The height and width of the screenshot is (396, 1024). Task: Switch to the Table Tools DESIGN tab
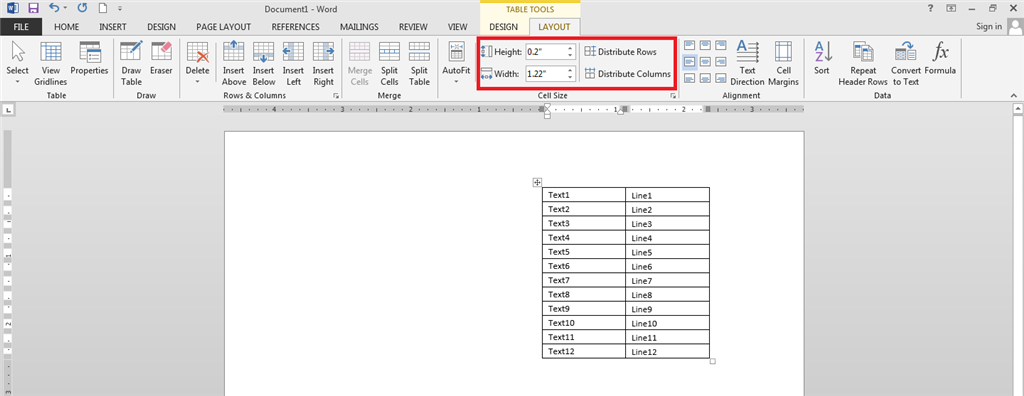pyautogui.click(x=504, y=27)
